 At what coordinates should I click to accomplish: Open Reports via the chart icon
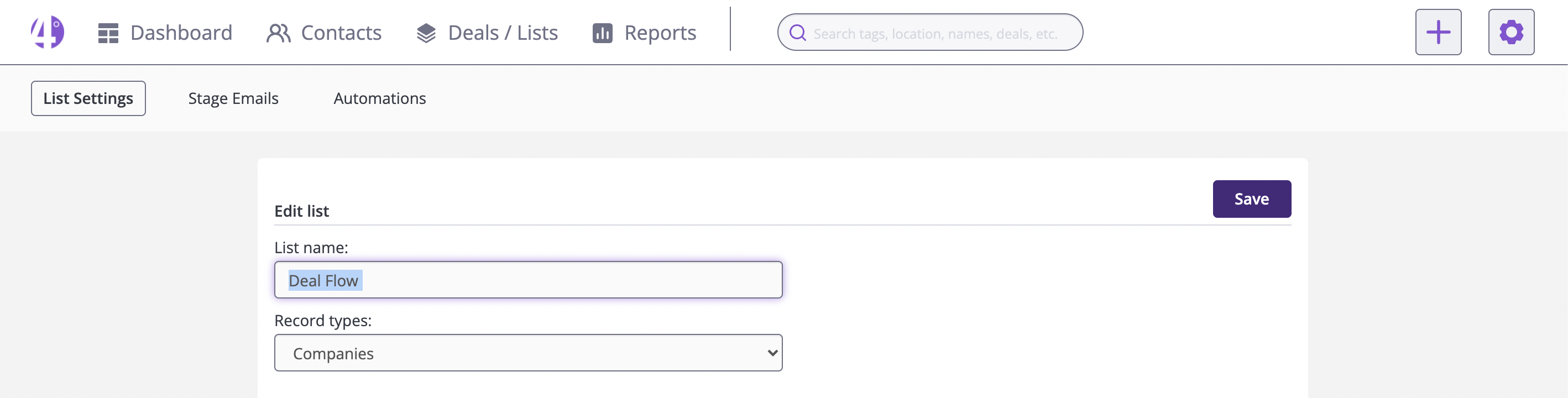coord(602,32)
